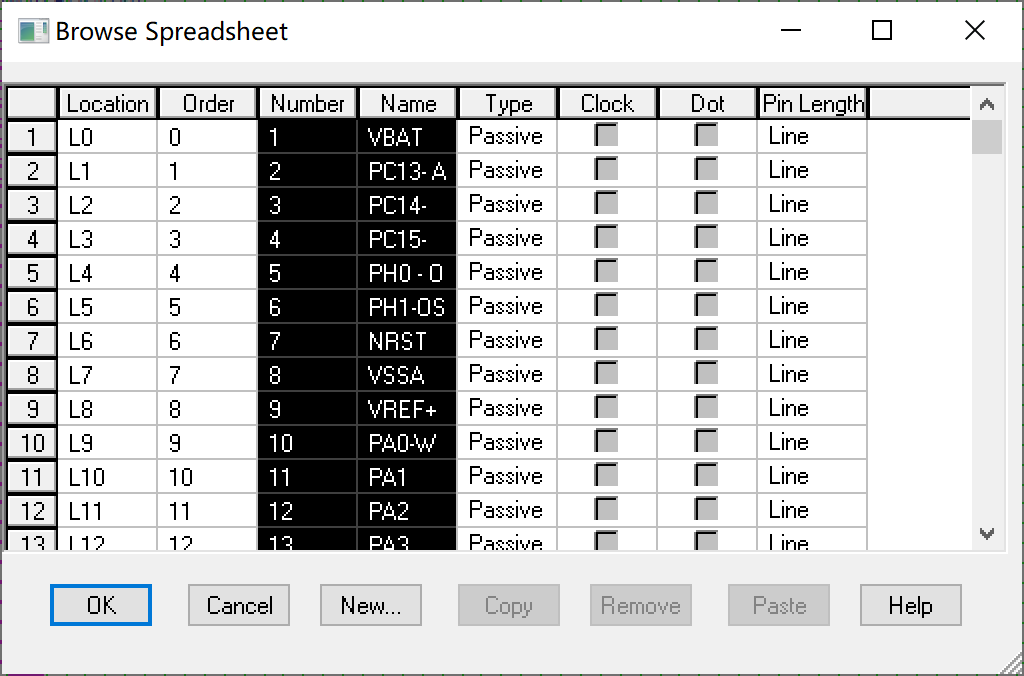1024x676 pixels.
Task: Select the Number column header
Action: pyautogui.click(x=308, y=103)
